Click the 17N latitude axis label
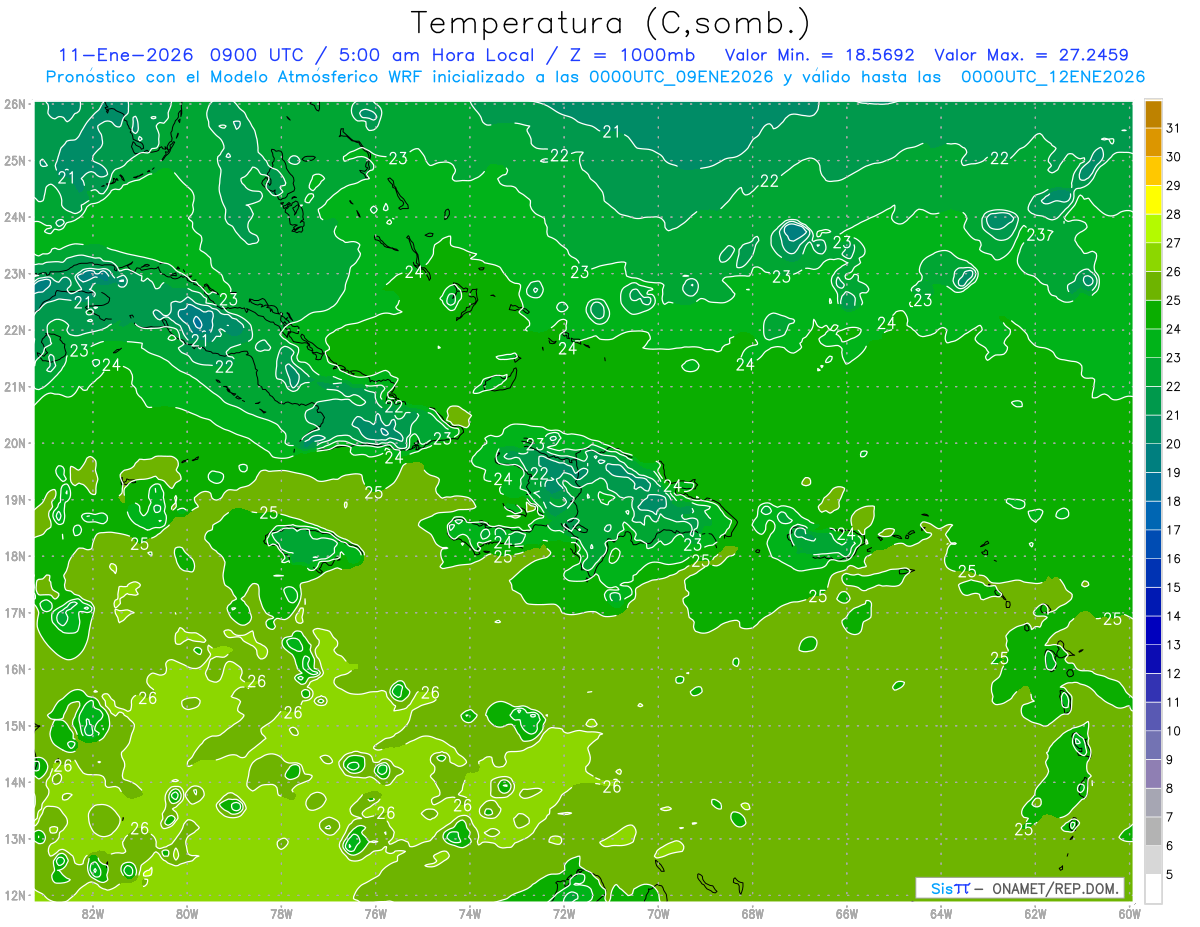The width and height of the screenshot is (1200, 927). 14,613
